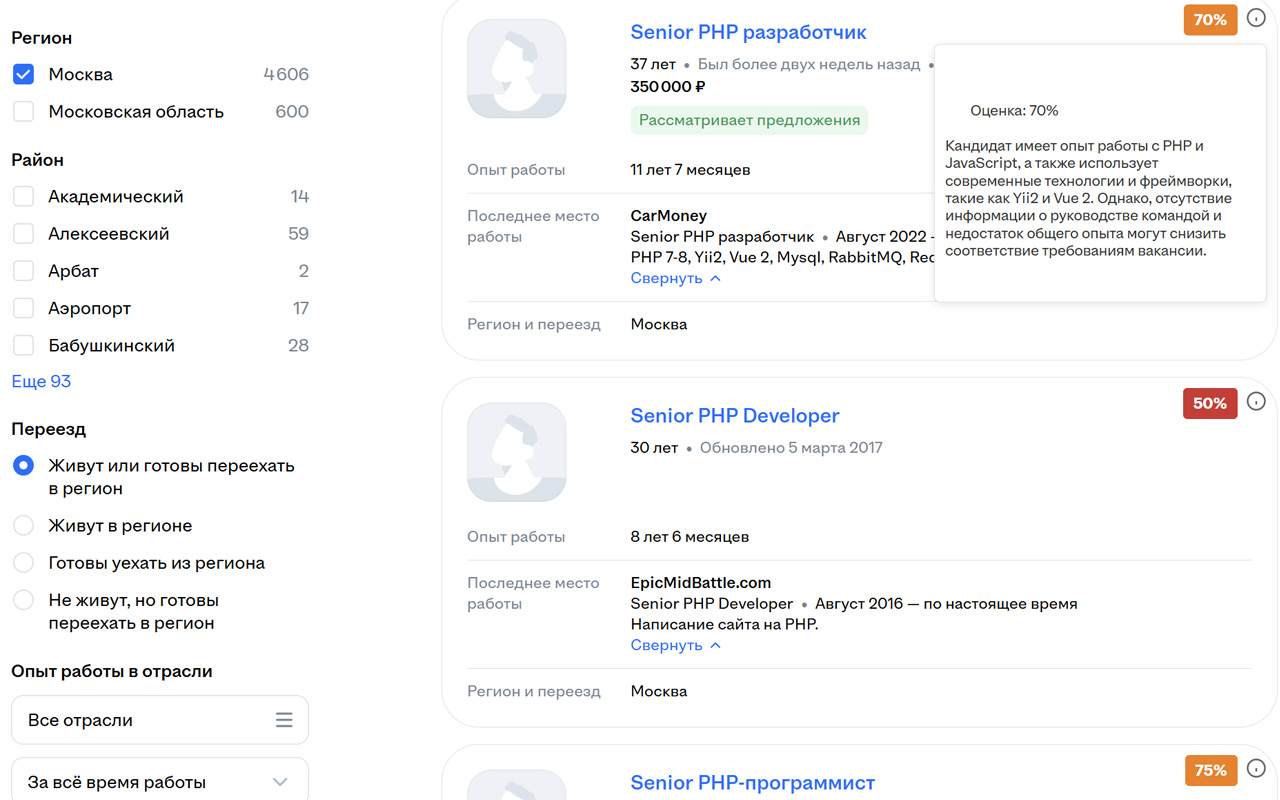Uncheck the Москва region checkbox
The width and height of the screenshot is (1280, 800).
coord(23,74)
